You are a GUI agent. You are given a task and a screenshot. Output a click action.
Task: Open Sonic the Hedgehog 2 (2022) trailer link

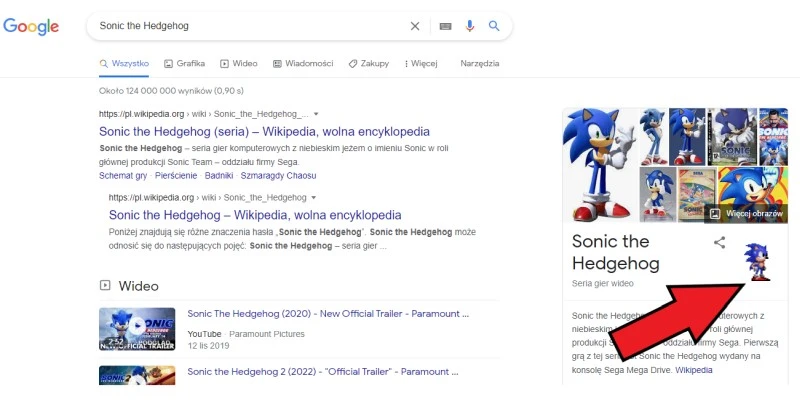tap(323, 372)
